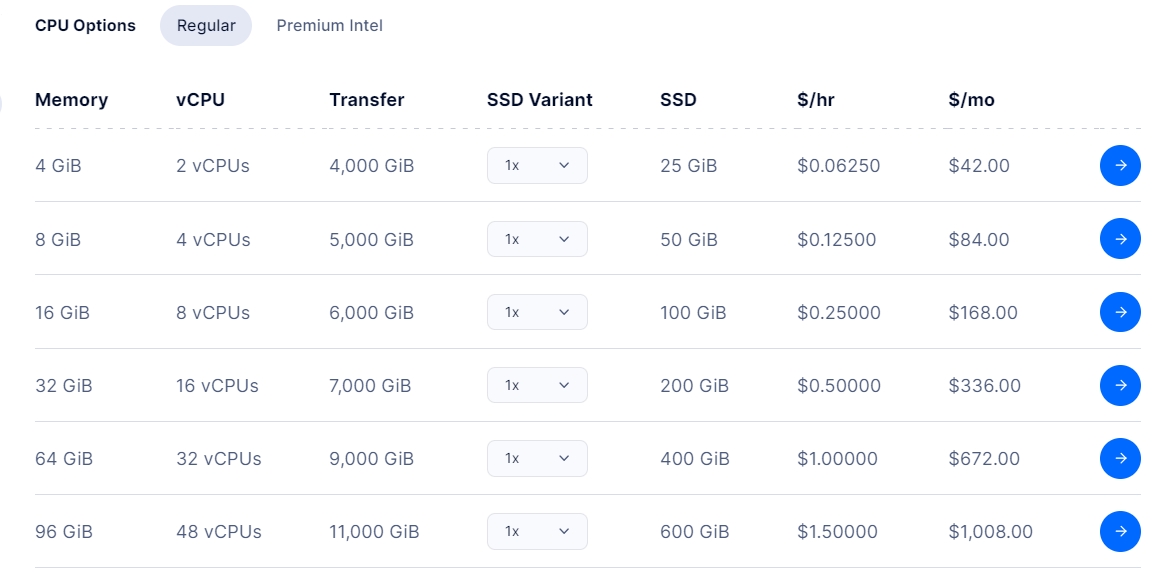The height and width of the screenshot is (581, 1157).
Task: Click the Memory column header
Action: coord(71,100)
